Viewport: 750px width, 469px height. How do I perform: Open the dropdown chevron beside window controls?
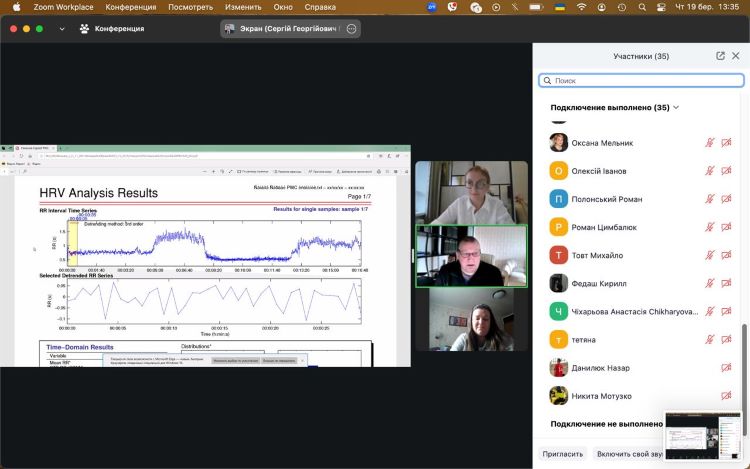(x=62, y=29)
